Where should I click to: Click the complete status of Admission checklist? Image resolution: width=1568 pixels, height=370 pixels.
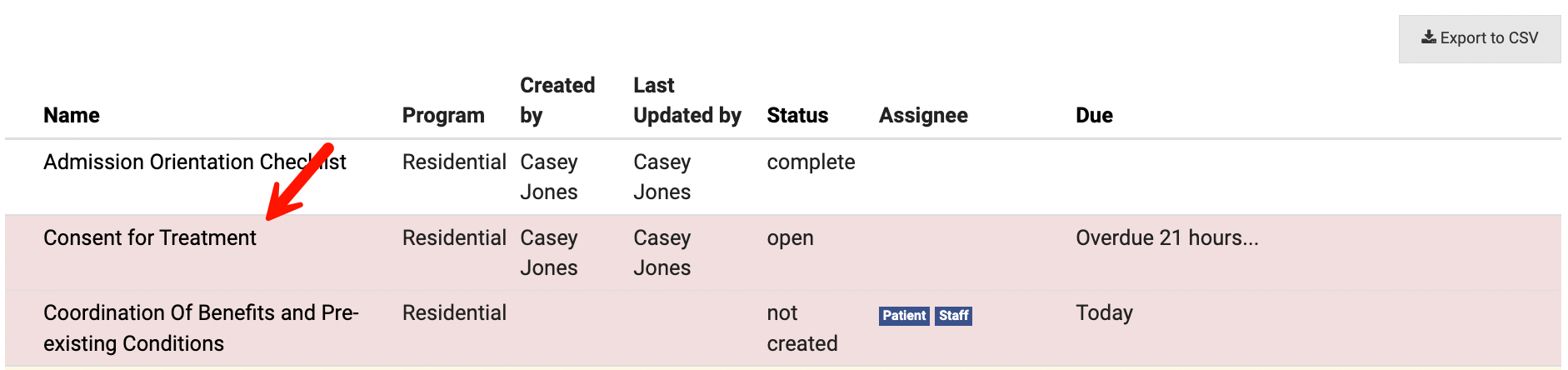pos(811,162)
